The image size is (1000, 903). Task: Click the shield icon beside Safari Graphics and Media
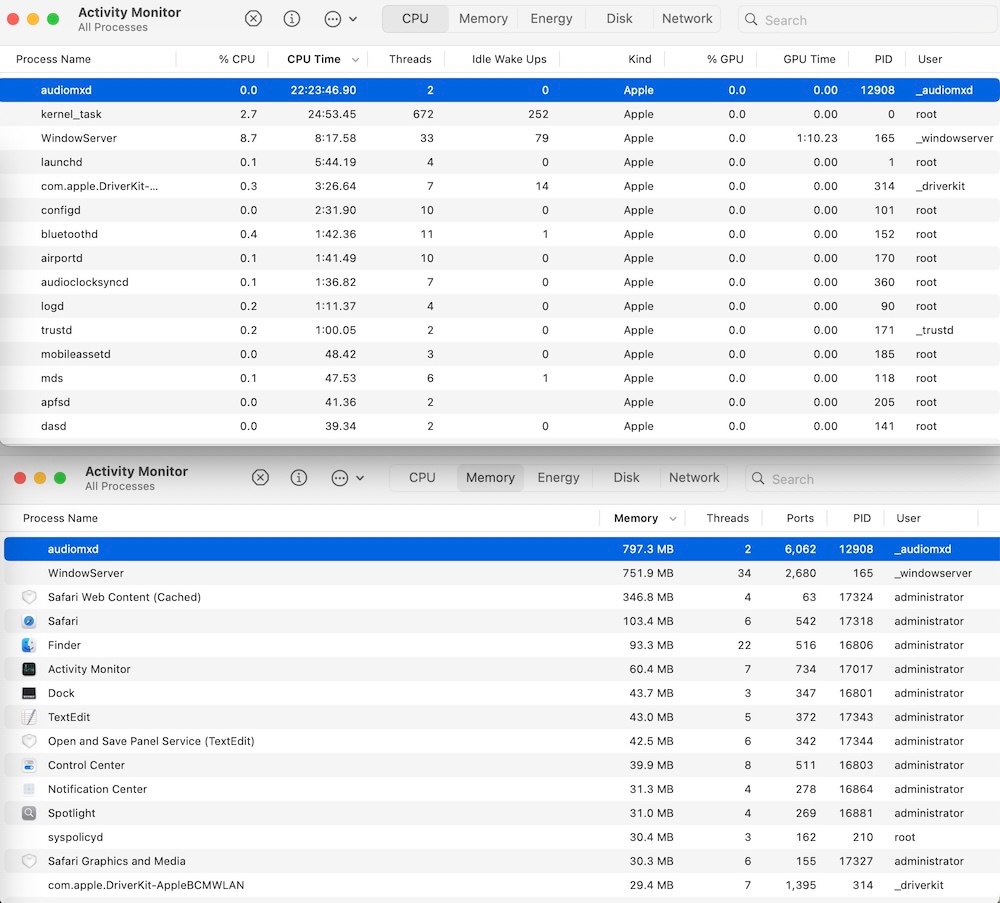tap(29, 861)
